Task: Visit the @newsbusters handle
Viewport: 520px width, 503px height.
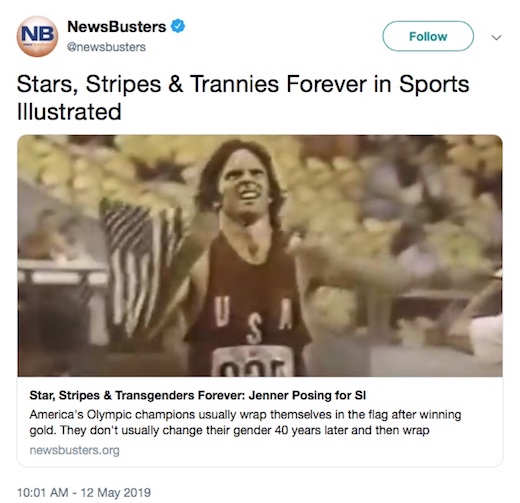Action: point(106,47)
